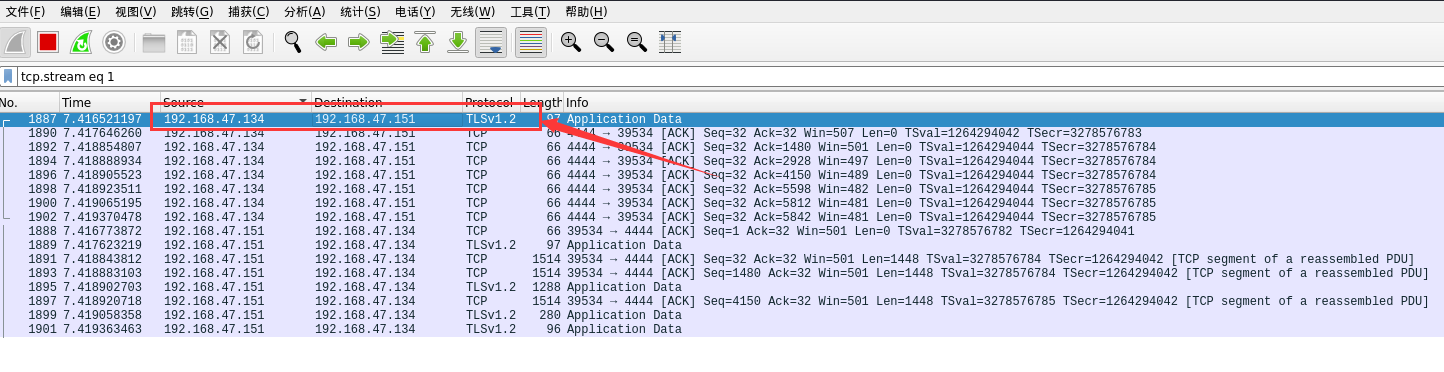Open the 无线(W) menu

(472, 12)
